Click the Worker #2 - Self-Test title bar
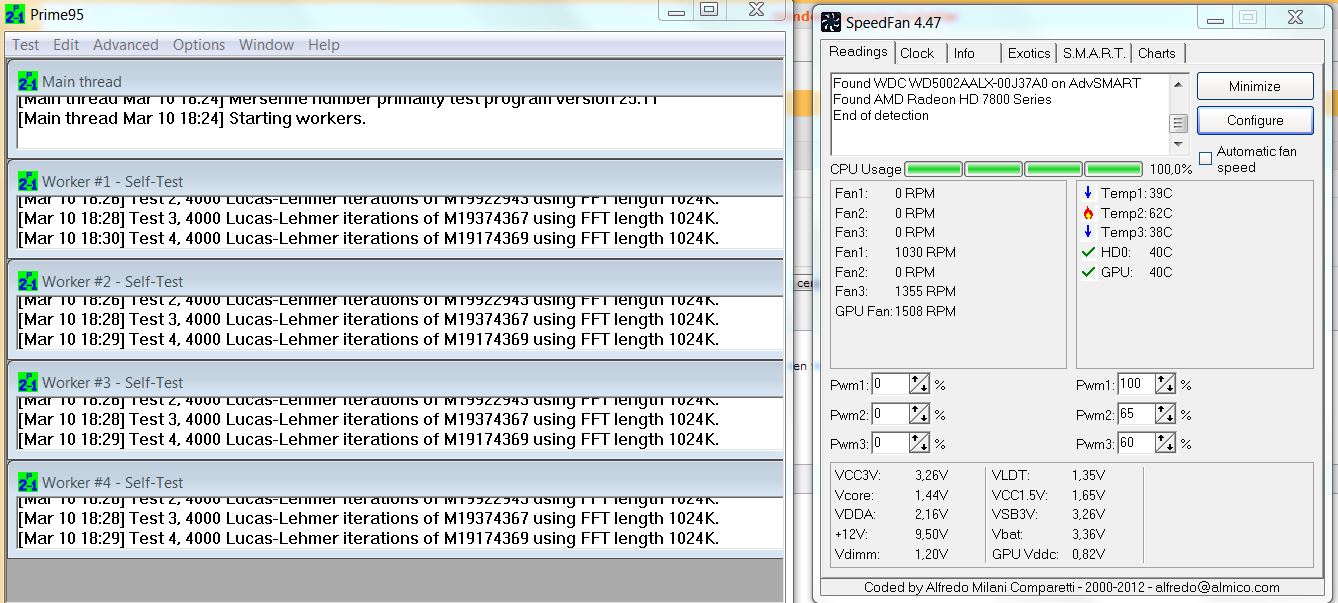This screenshot has height=603, width=1338. coord(395,282)
